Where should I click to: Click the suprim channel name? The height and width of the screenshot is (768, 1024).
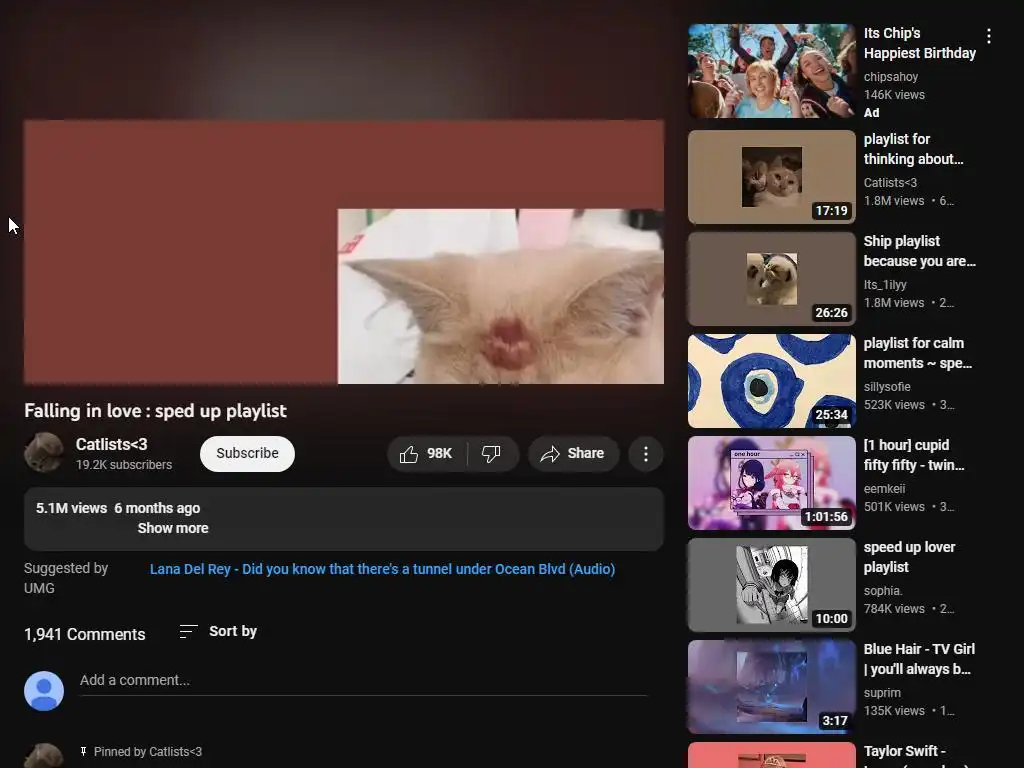(x=882, y=692)
